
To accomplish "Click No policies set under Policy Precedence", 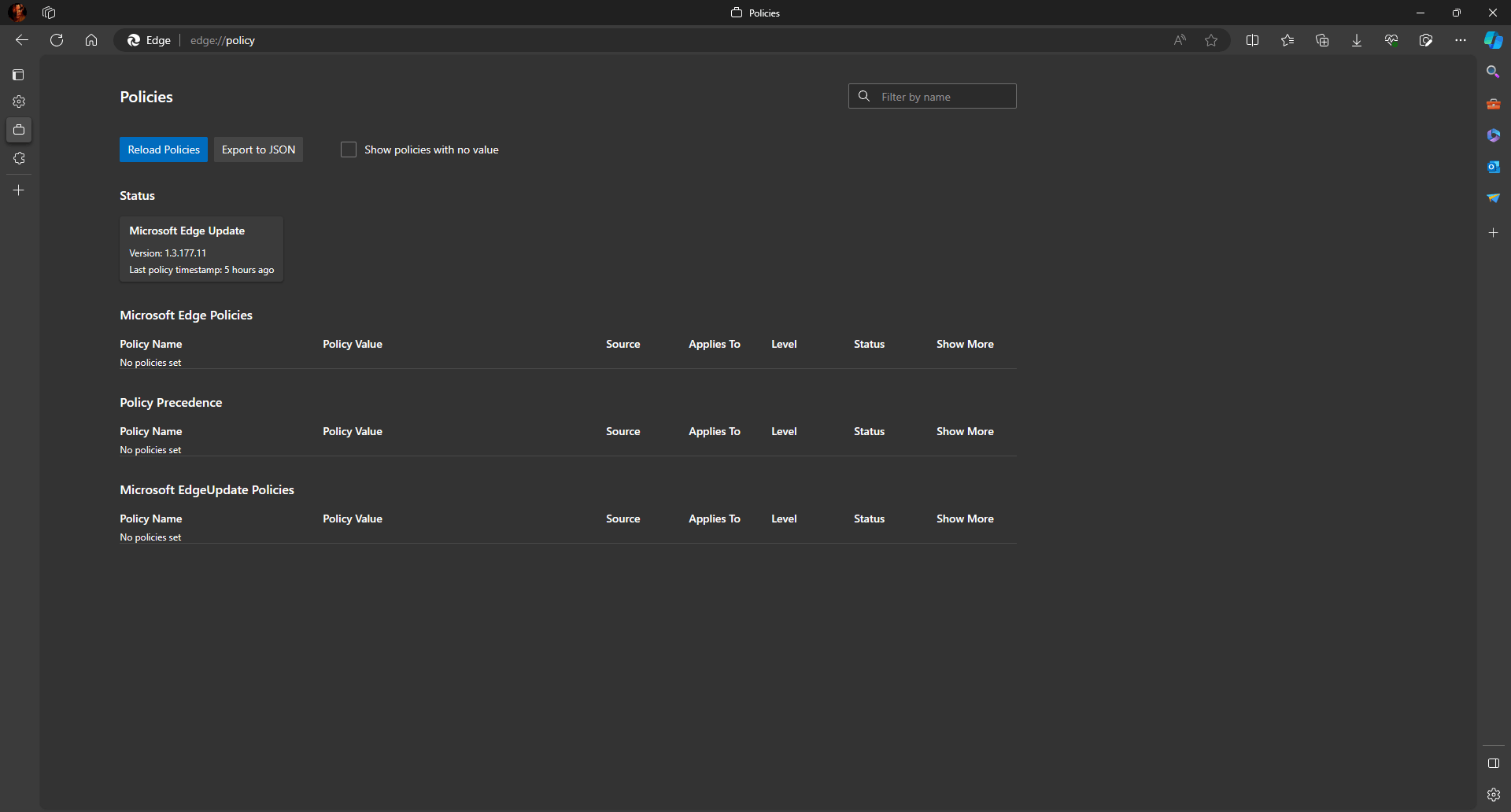I will pos(150,450).
